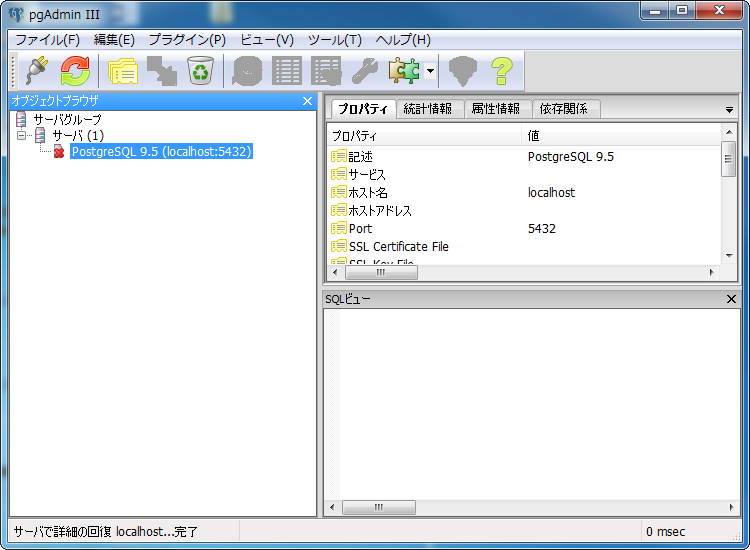Click the ホスト名 property row icon
Screen dimensions: 750x550
tap(339, 192)
